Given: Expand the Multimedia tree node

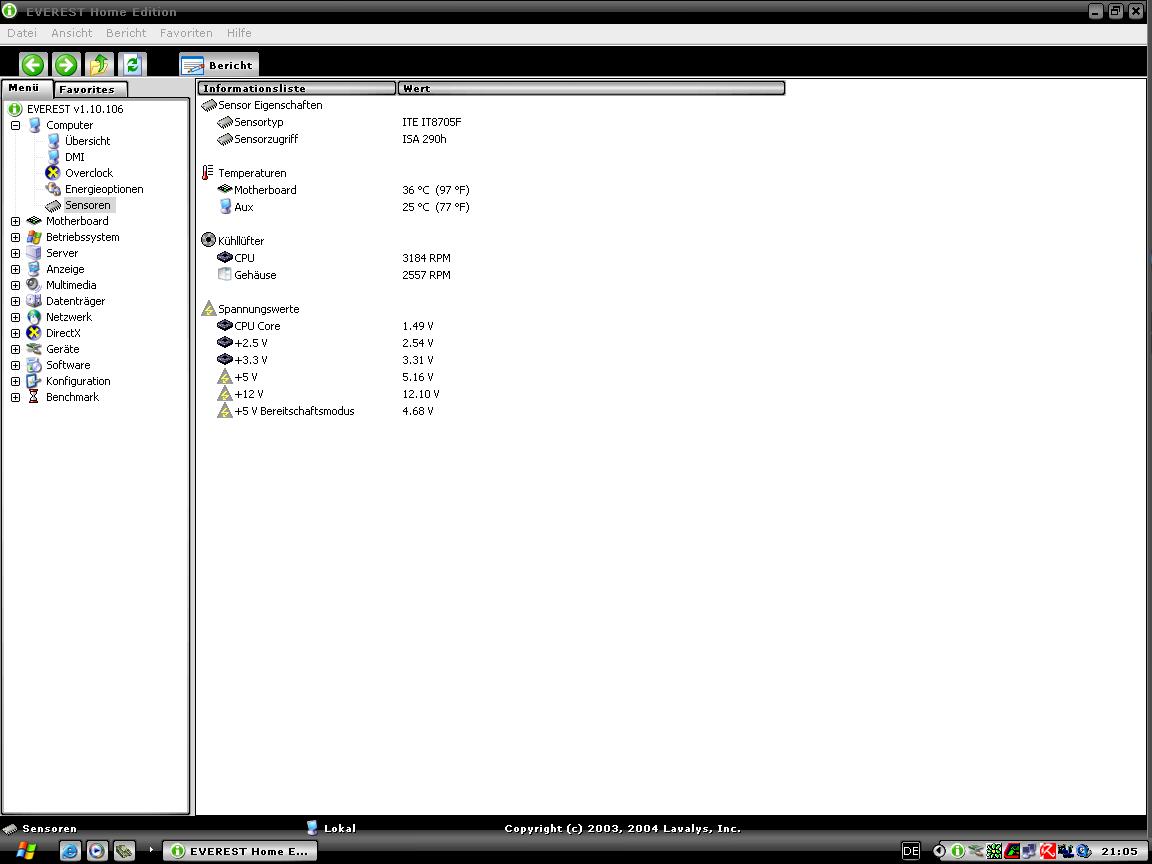Looking at the screenshot, I should [x=15, y=285].
